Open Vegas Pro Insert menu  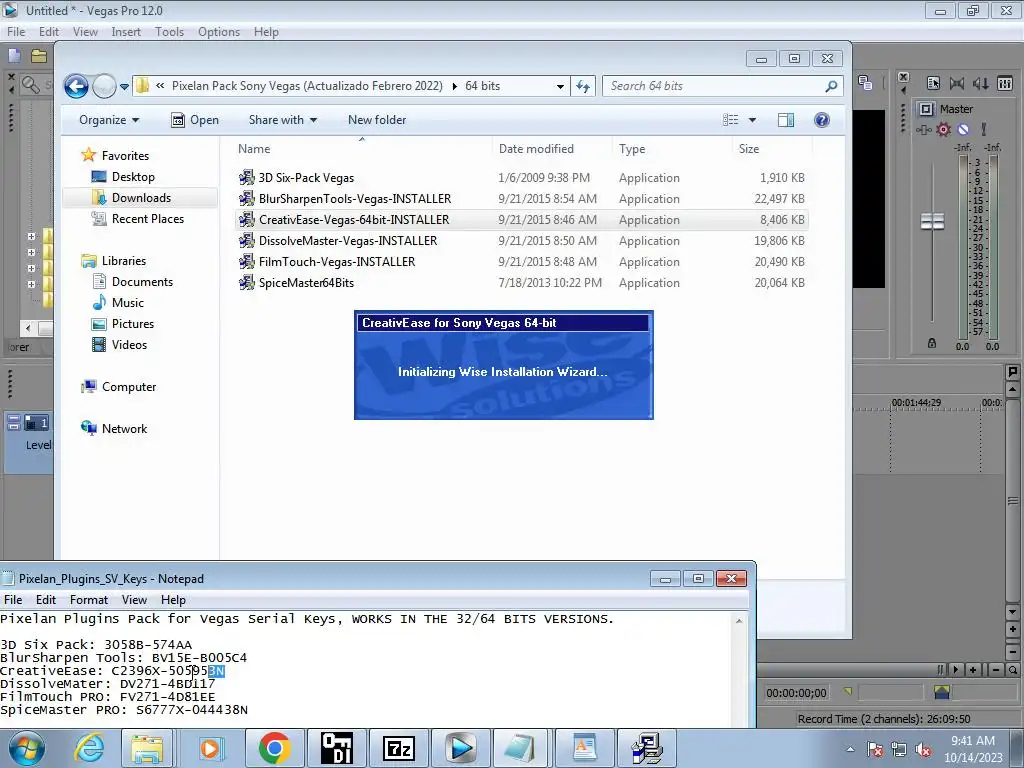126,31
